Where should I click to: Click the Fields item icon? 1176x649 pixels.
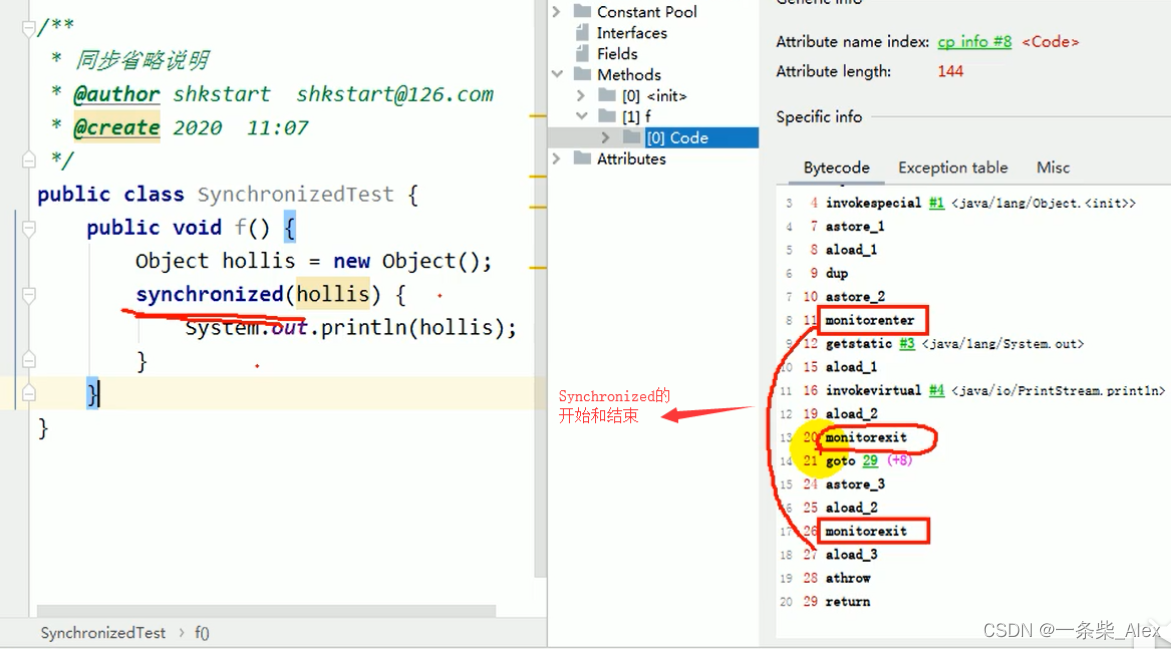pos(582,53)
